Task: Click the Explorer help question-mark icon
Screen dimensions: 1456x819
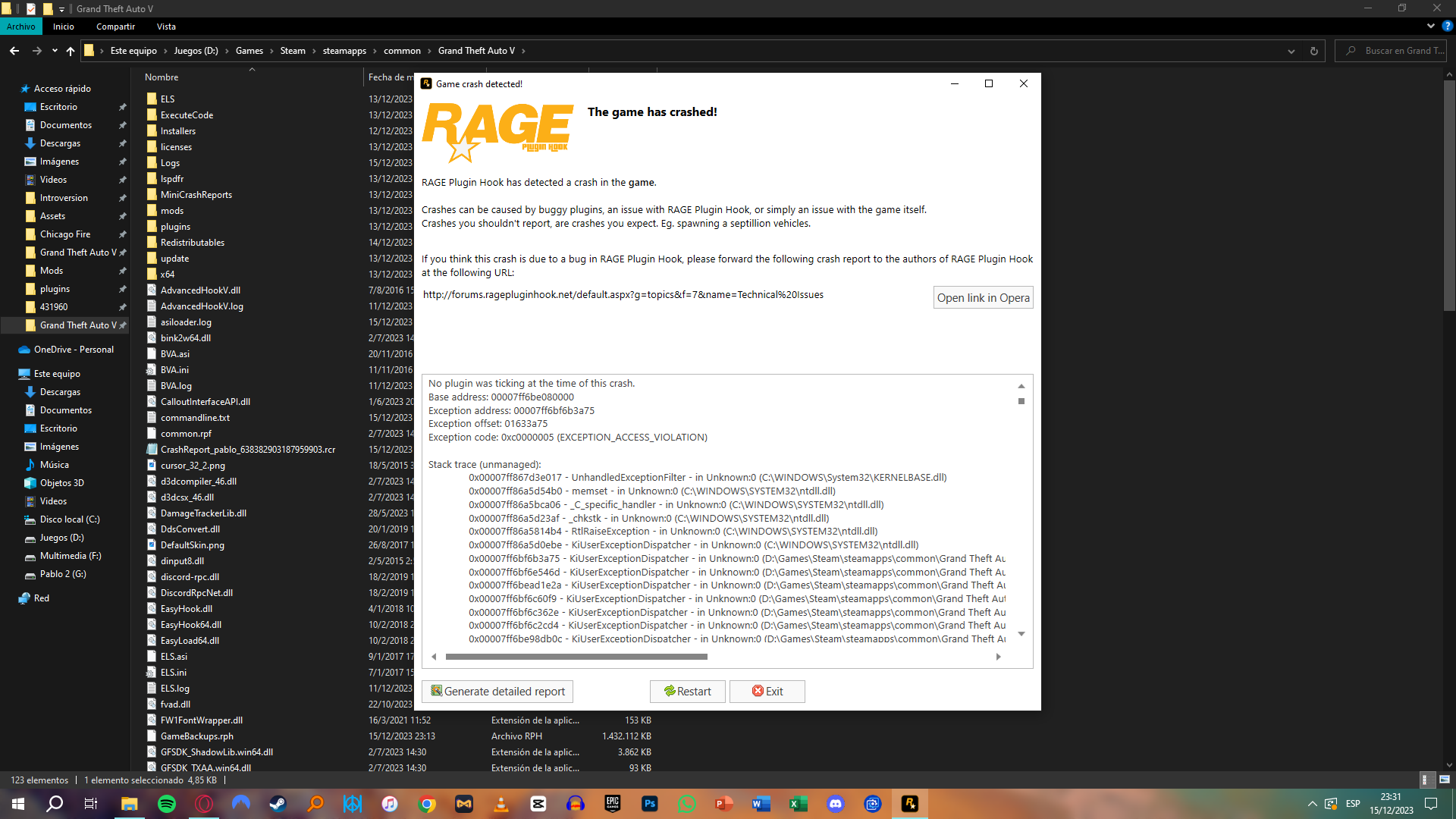Action: pos(1447,26)
